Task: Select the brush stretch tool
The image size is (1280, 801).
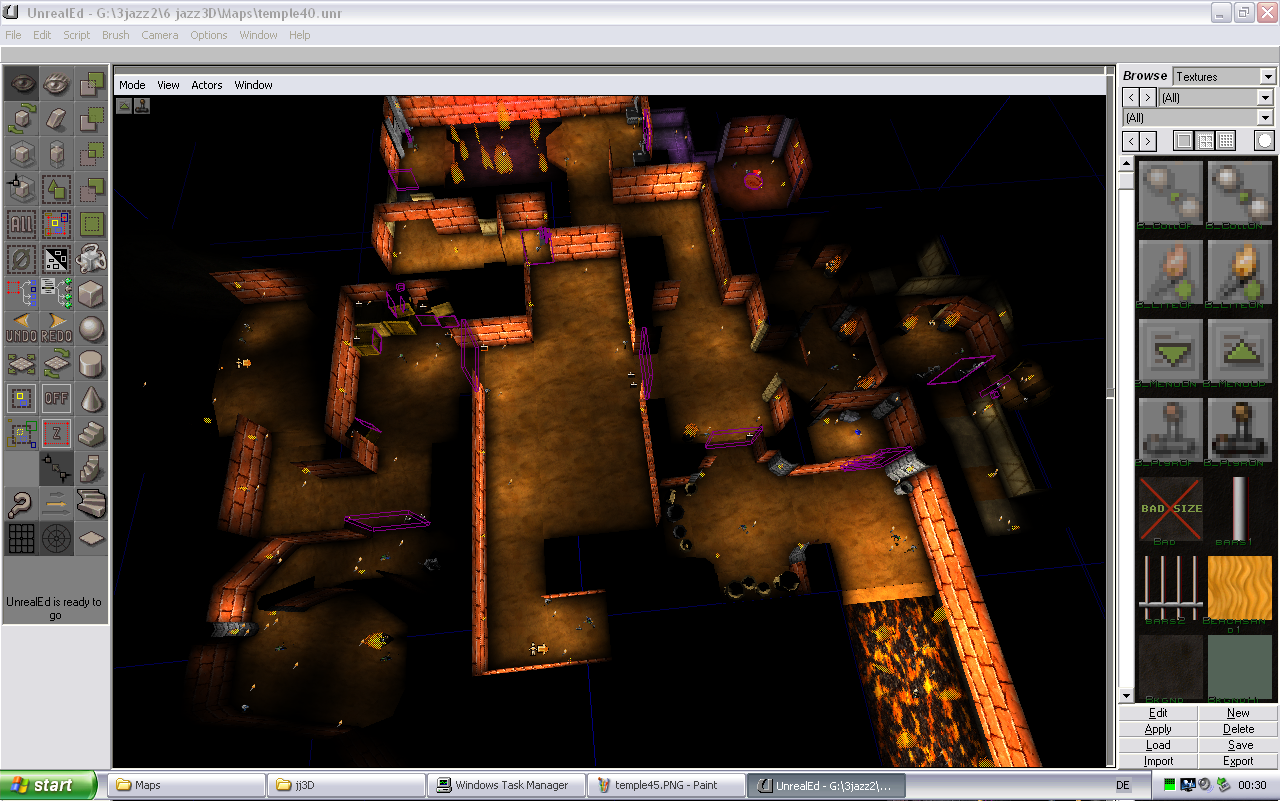Action: pos(57,154)
